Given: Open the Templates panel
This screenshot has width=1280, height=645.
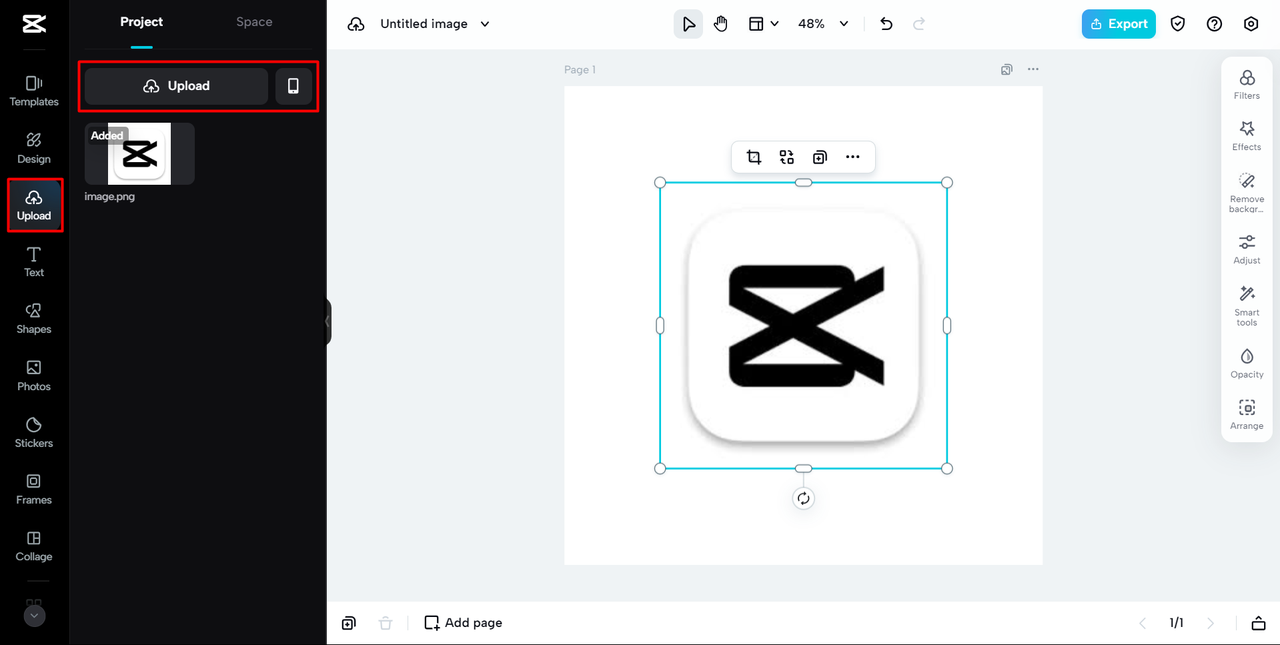Looking at the screenshot, I should pyautogui.click(x=34, y=91).
